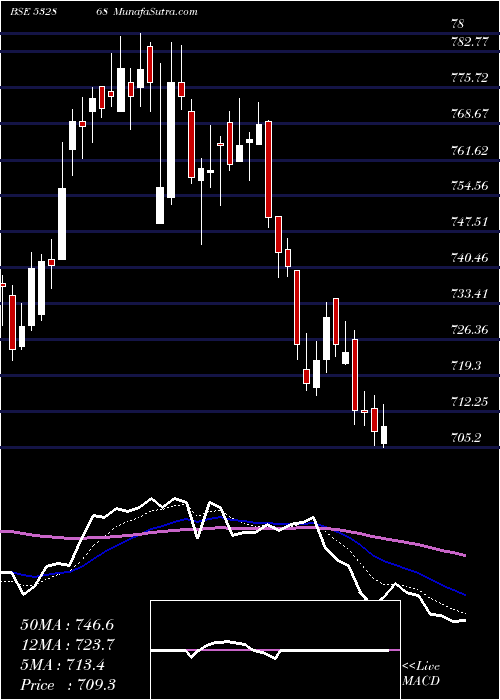Click the 747.51 price axis label
The height and width of the screenshot is (700, 500).
tap(470, 222)
